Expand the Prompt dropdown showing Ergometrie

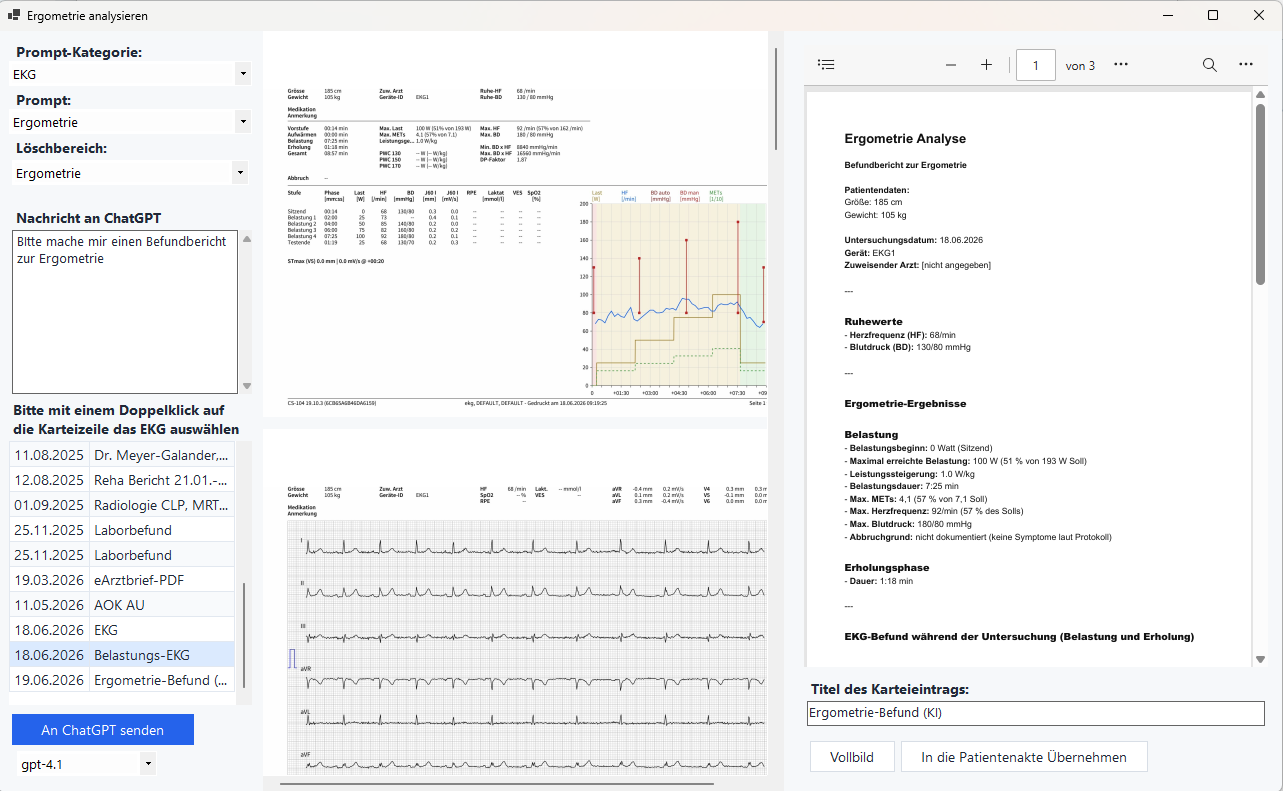pos(242,122)
